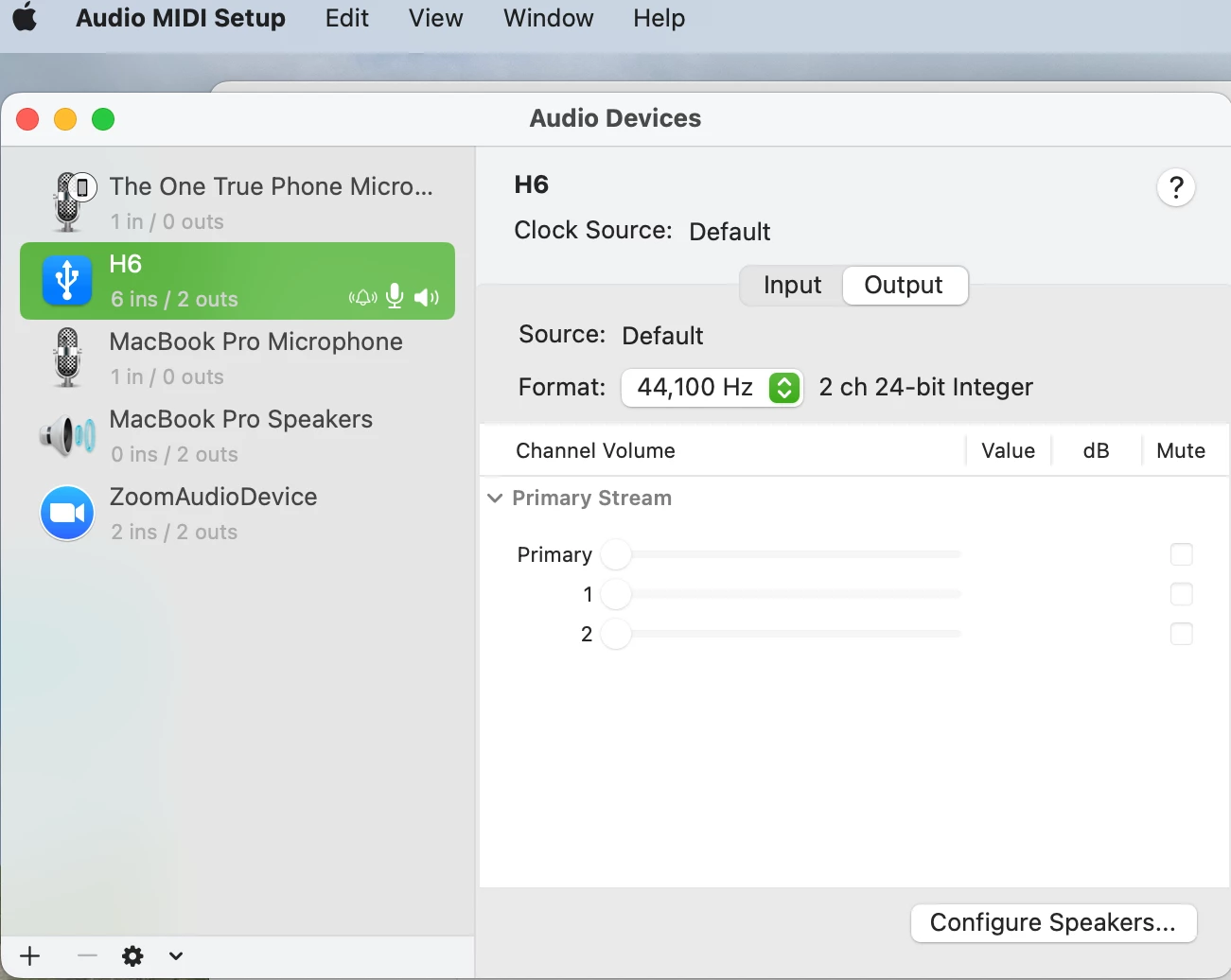1231x980 pixels.
Task: Zoom the Audio Devices window with green button
Action: [x=103, y=119]
